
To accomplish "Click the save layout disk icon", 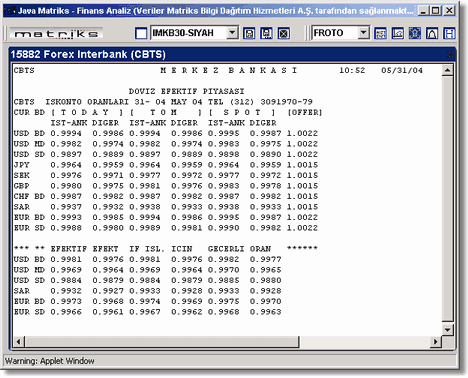I will pos(249,33).
